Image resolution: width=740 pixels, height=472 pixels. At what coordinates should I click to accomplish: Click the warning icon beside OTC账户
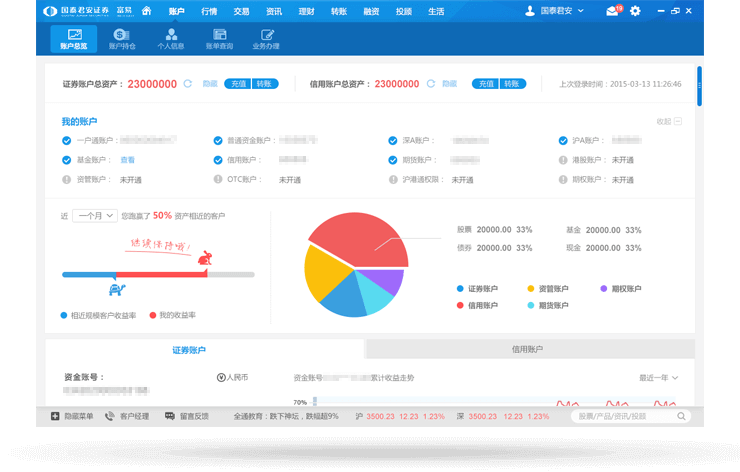pyautogui.click(x=218, y=179)
